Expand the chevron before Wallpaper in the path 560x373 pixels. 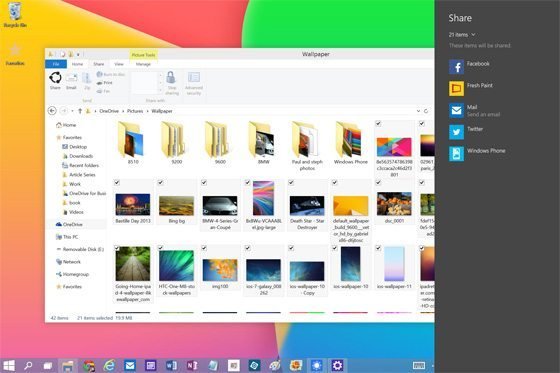click(148, 111)
